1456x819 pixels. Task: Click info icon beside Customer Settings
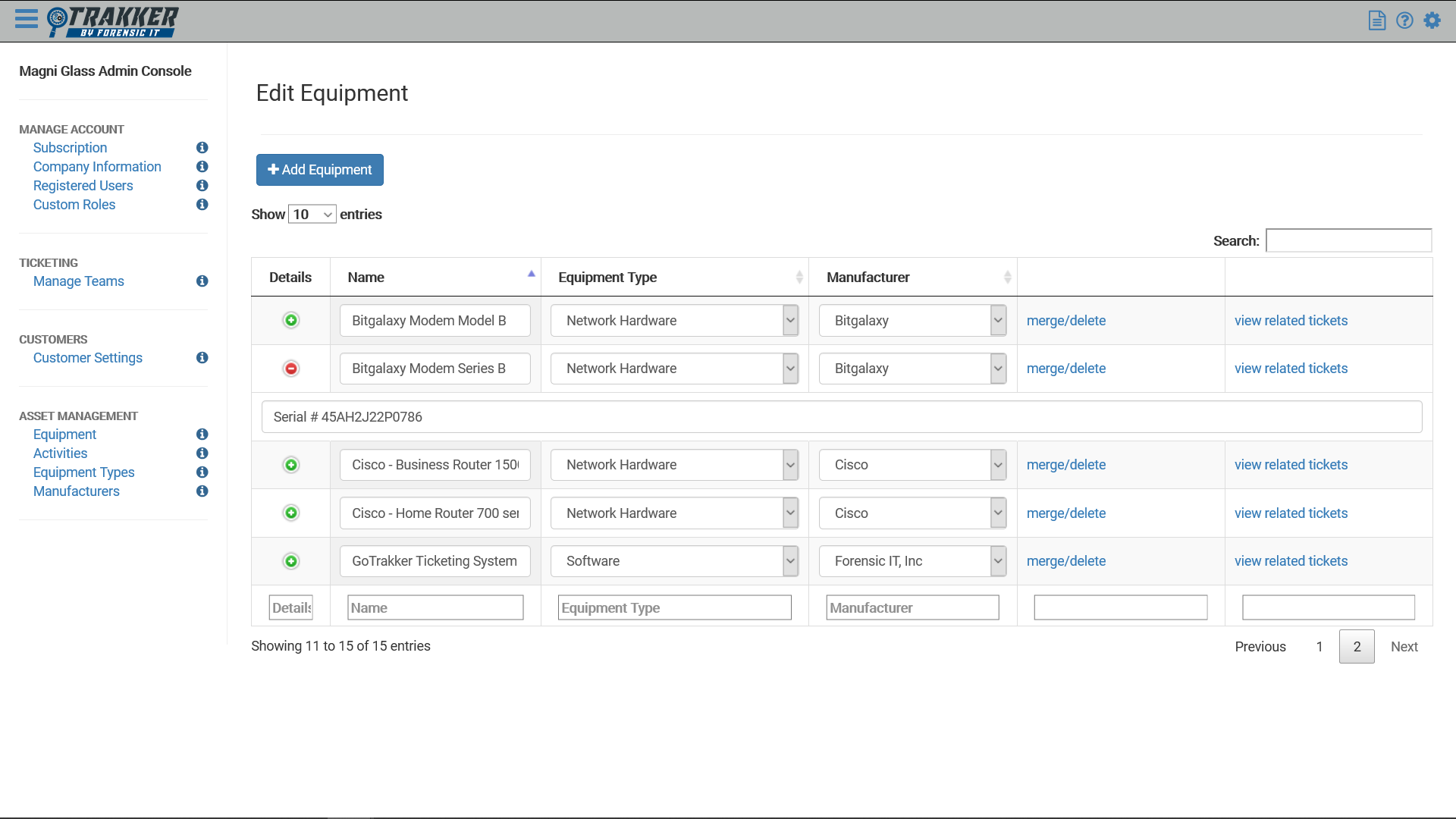coord(202,358)
